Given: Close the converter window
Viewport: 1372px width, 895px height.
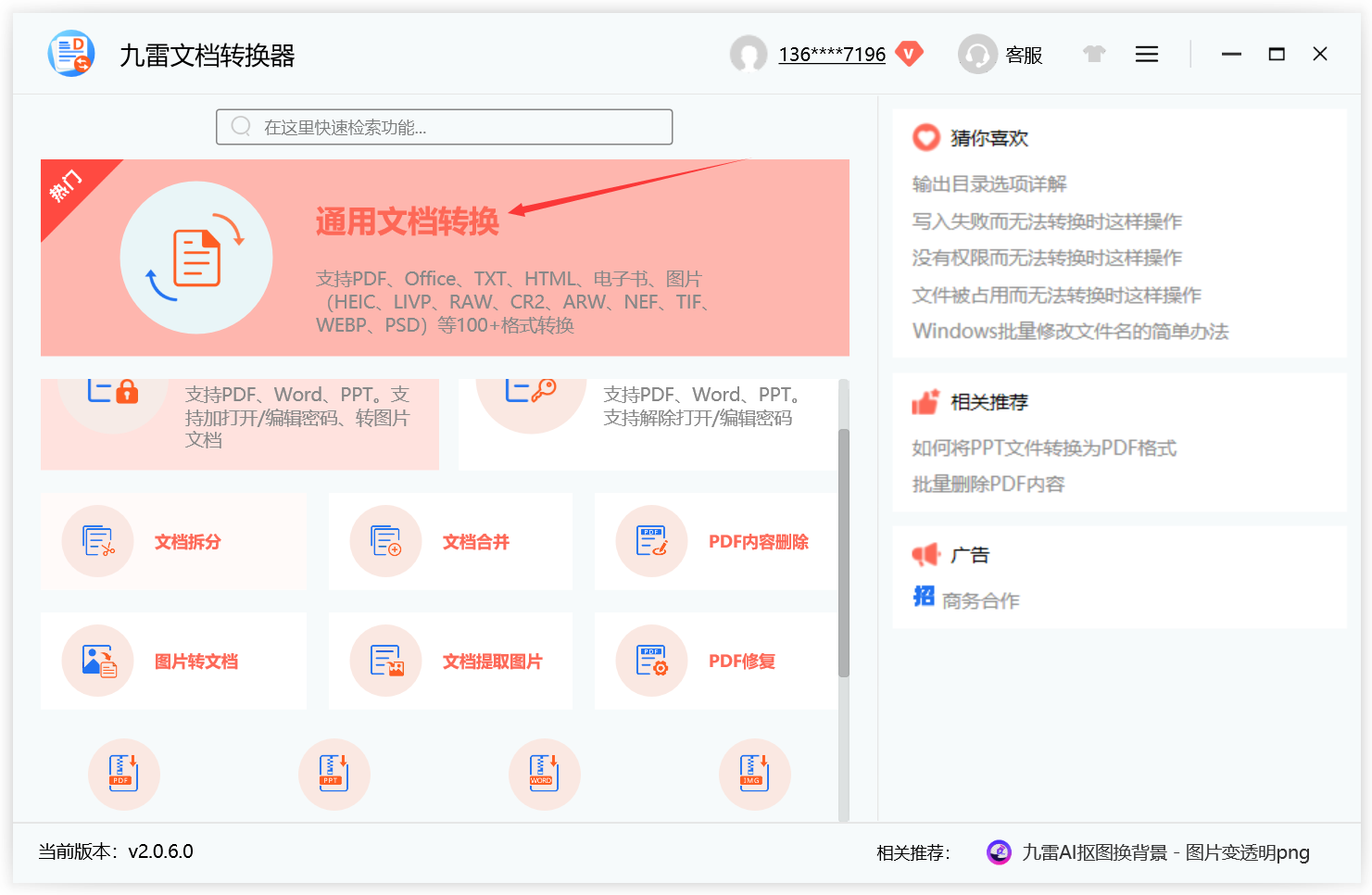Looking at the screenshot, I should (x=1320, y=54).
